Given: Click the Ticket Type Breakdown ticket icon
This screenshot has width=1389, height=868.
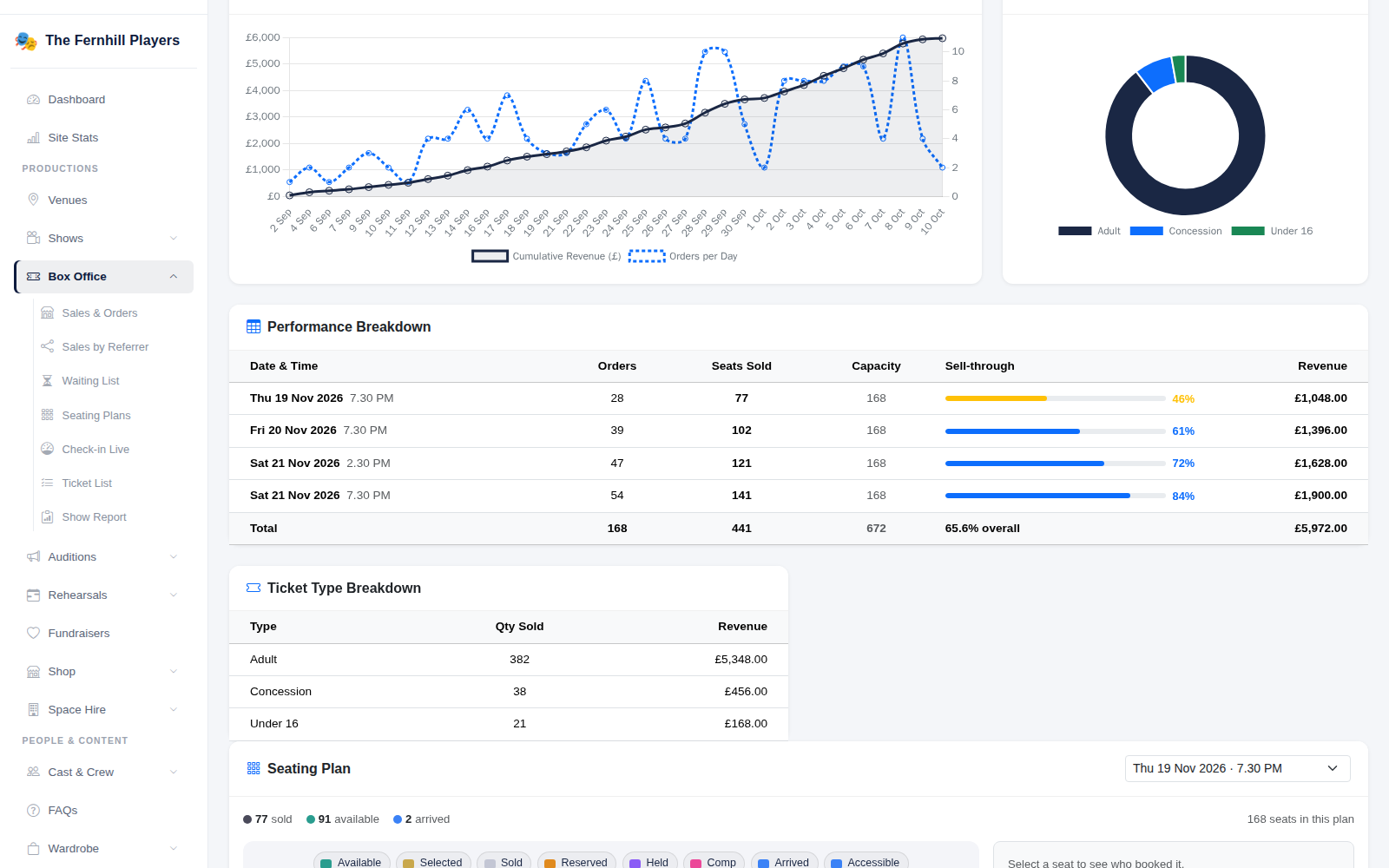Looking at the screenshot, I should [x=253, y=589].
